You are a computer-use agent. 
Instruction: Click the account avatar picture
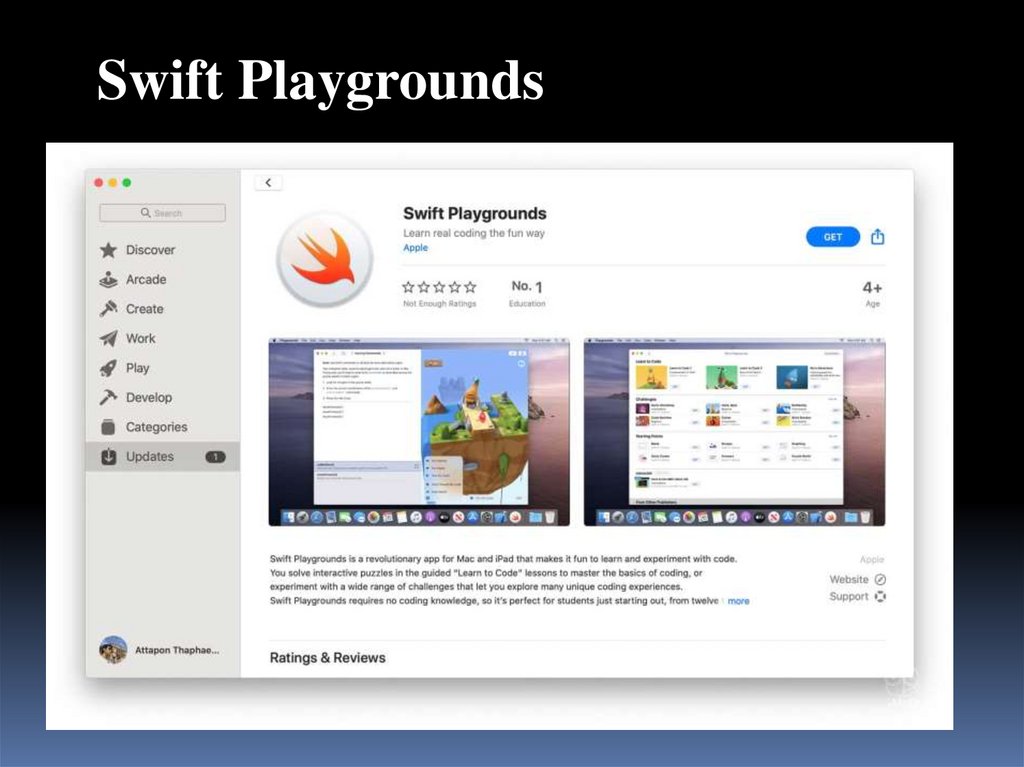click(113, 650)
